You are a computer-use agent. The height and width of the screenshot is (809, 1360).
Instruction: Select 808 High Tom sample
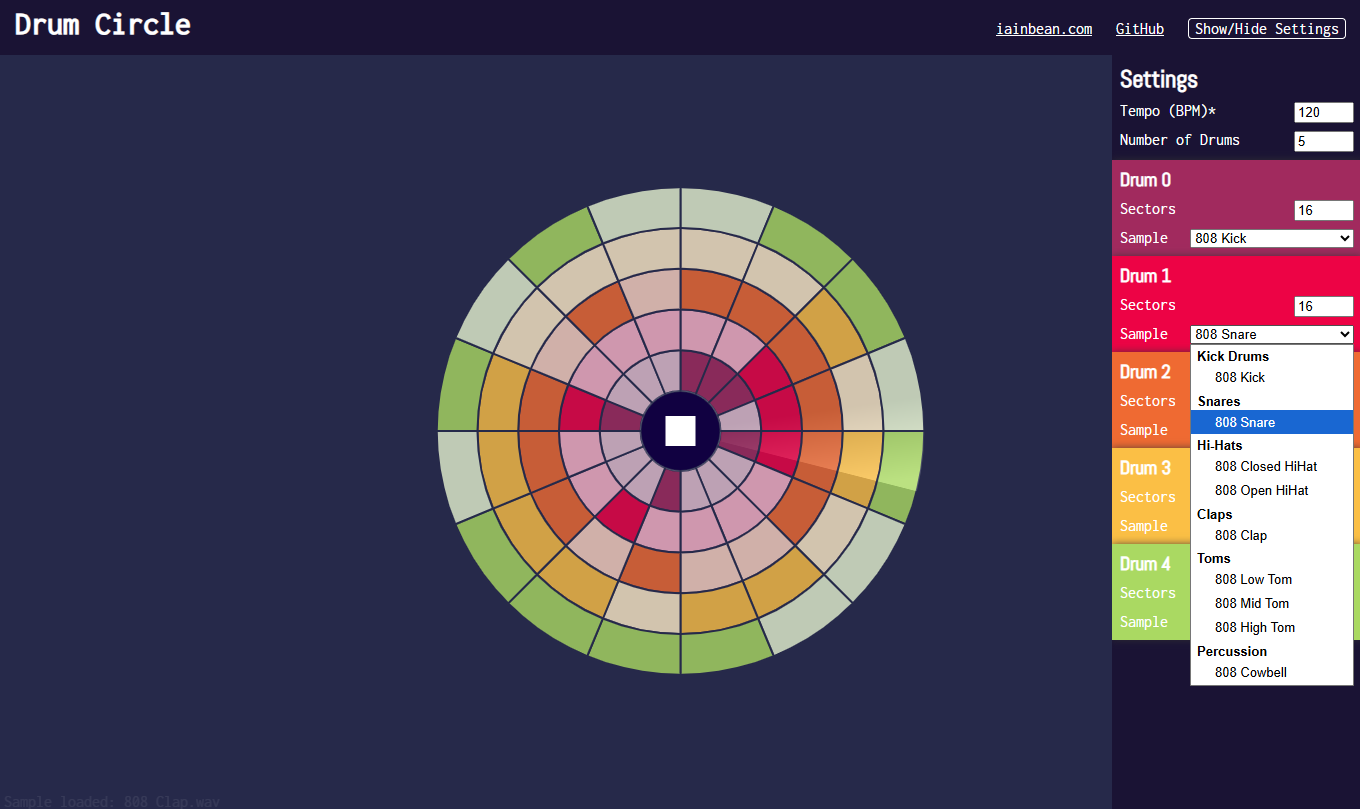pyautogui.click(x=1254, y=627)
